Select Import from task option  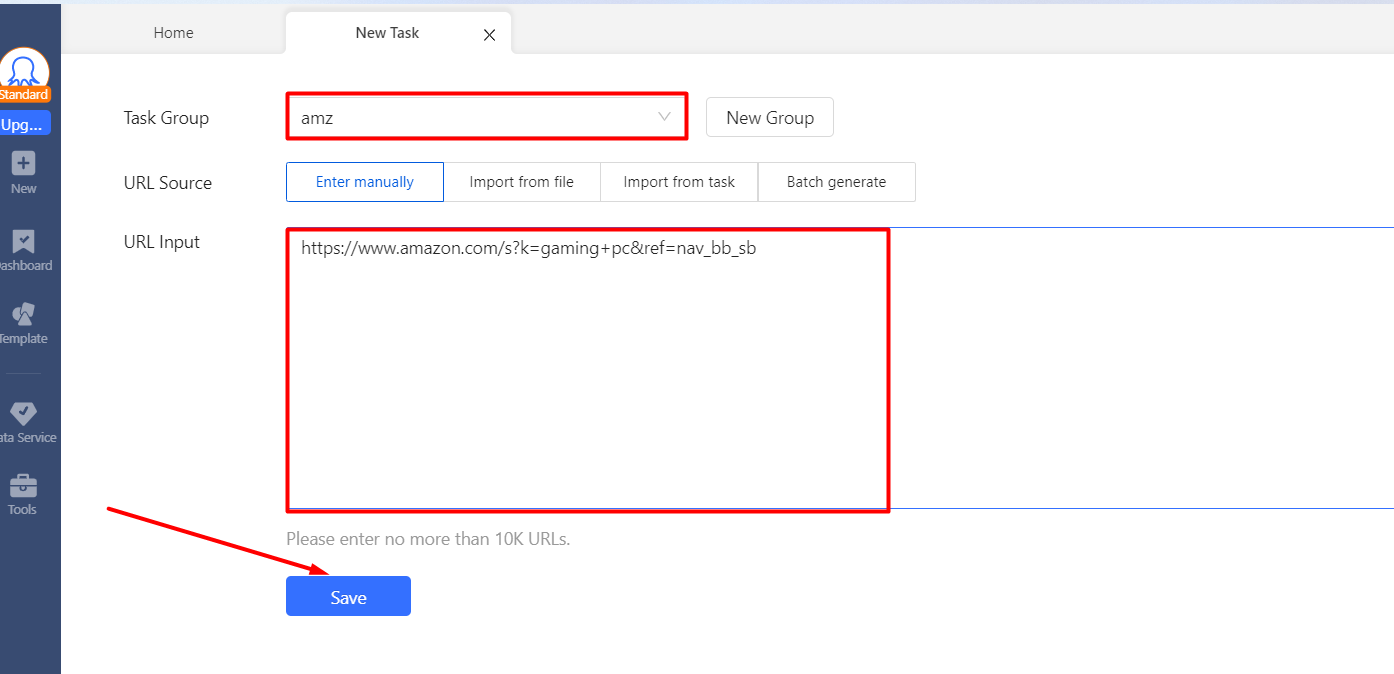click(x=678, y=181)
